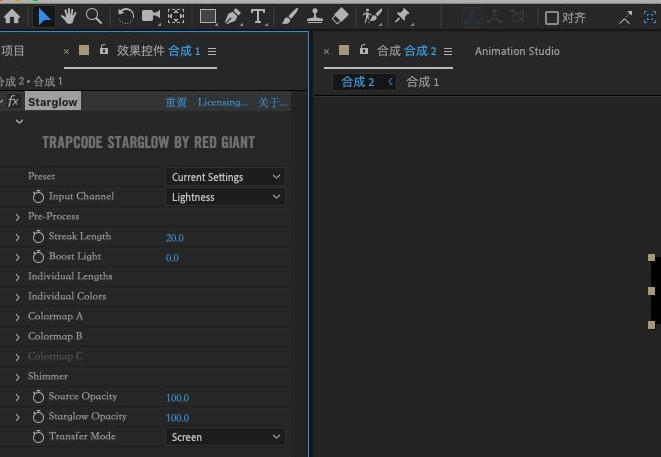Image resolution: width=661 pixels, height=457 pixels.
Task: Click the Boost Light value field
Action: [x=173, y=258]
